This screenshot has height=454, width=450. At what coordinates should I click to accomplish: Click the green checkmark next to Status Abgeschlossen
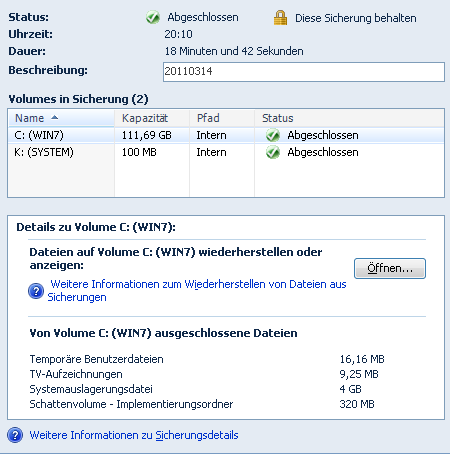click(x=153, y=17)
